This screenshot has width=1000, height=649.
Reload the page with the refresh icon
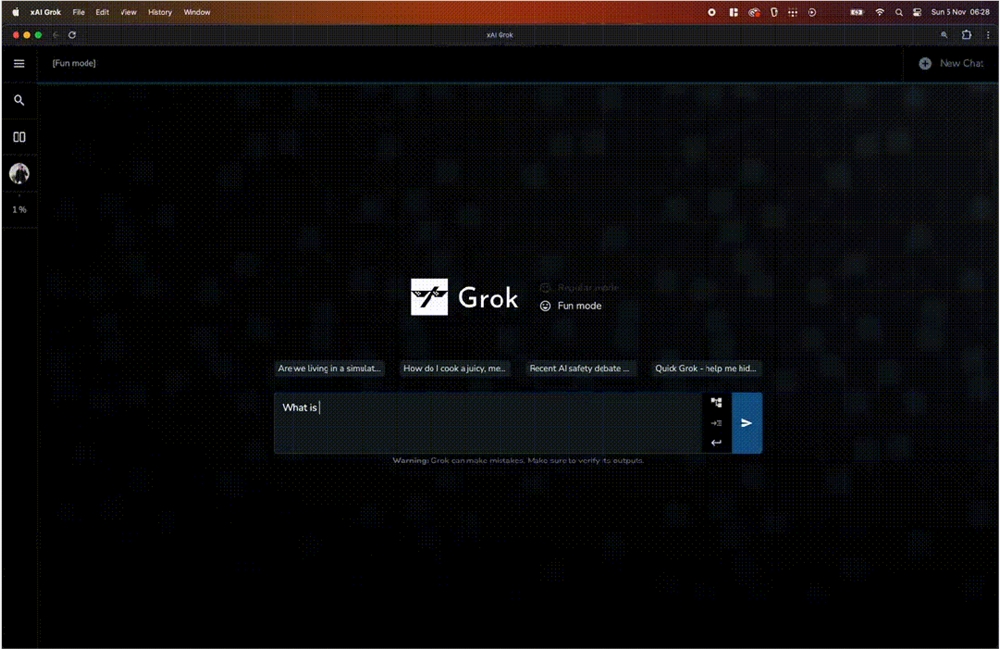pyautogui.click(x=72, y=35)
